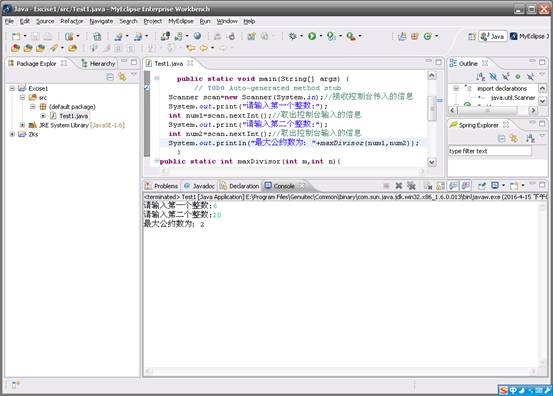Switch to the Javadoc tab
Image resolution: width=553 pixels, height=396 pixels.
(x=199, y=186)
